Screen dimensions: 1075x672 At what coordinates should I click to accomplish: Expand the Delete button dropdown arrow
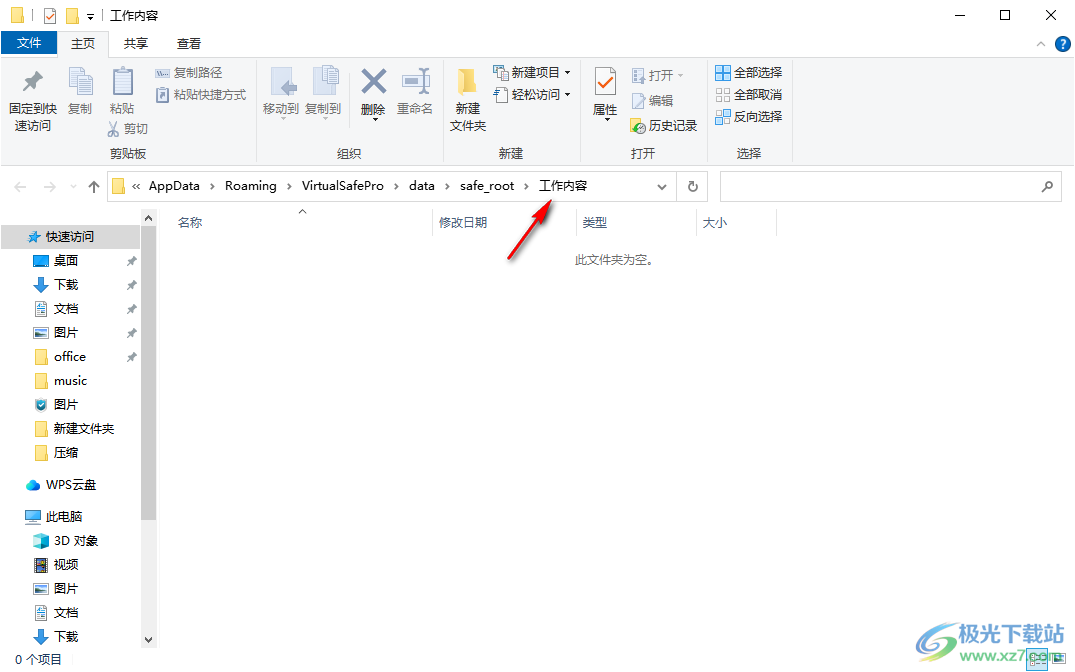point(375,120)
